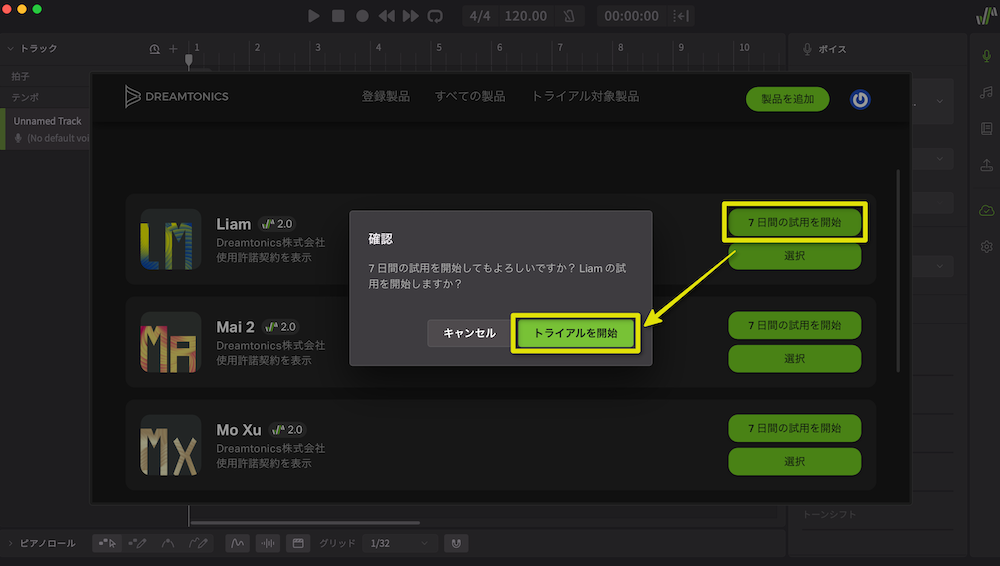
Task: Click the product list vertical scrollbar
Action: tap(899, 271)
